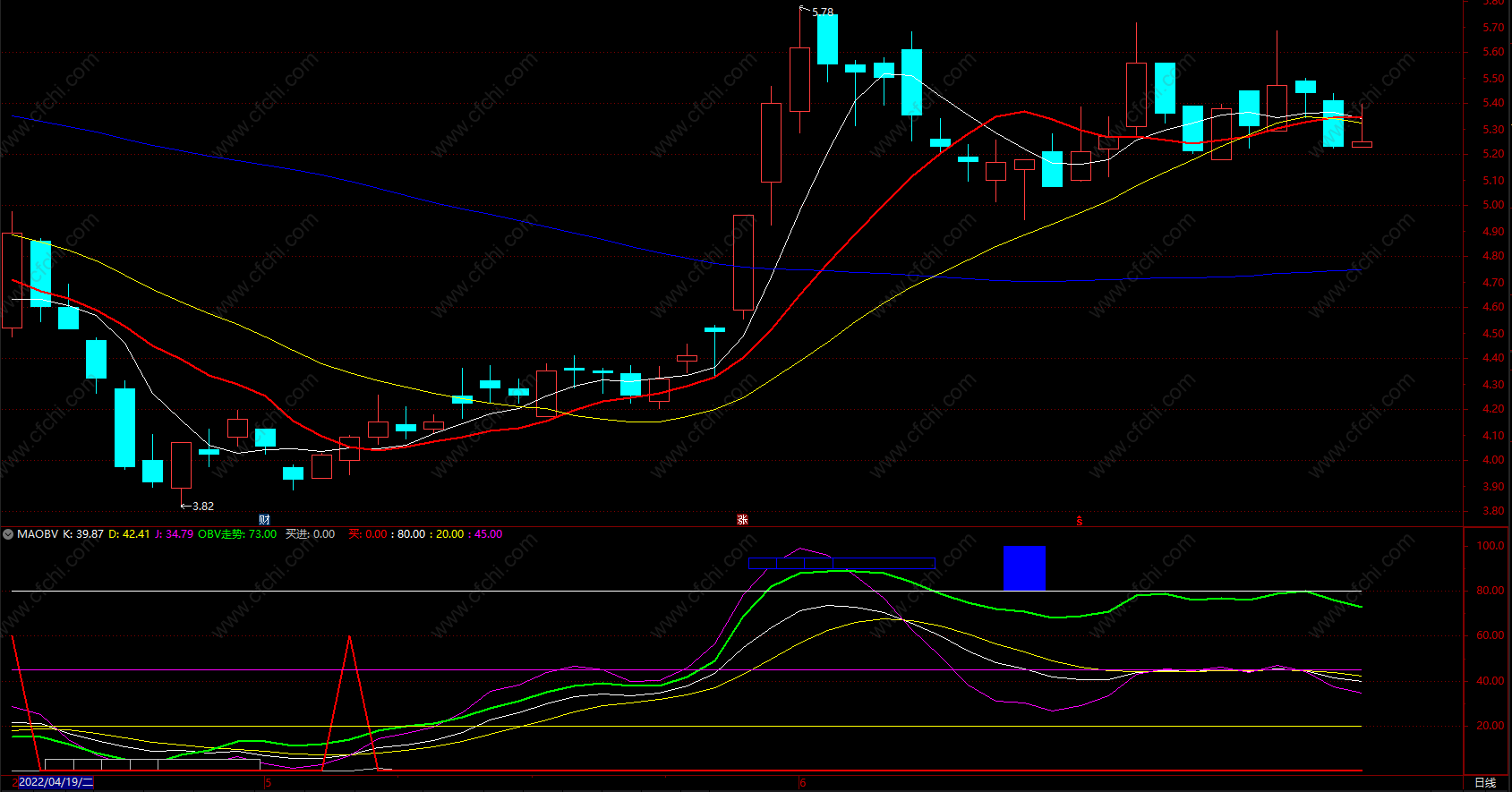The width and height of the screenshot is (1512, 792).
Task: Click the 涨 limit-up marker icon
Action: click(742, 519)
